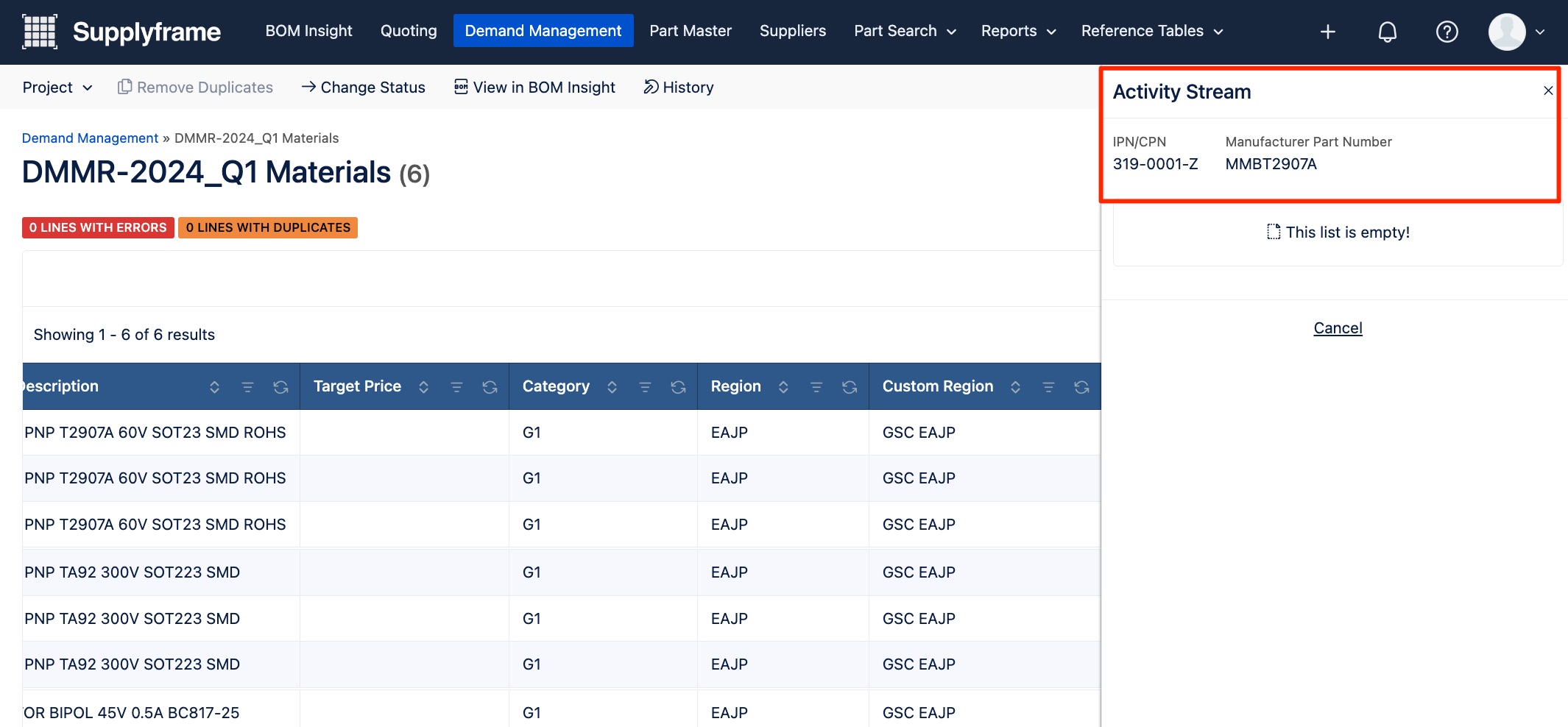The height and width of the screenshot is (727, 1568).
Task: Open the user account chevron menu
Action: tap(1540, 32)
